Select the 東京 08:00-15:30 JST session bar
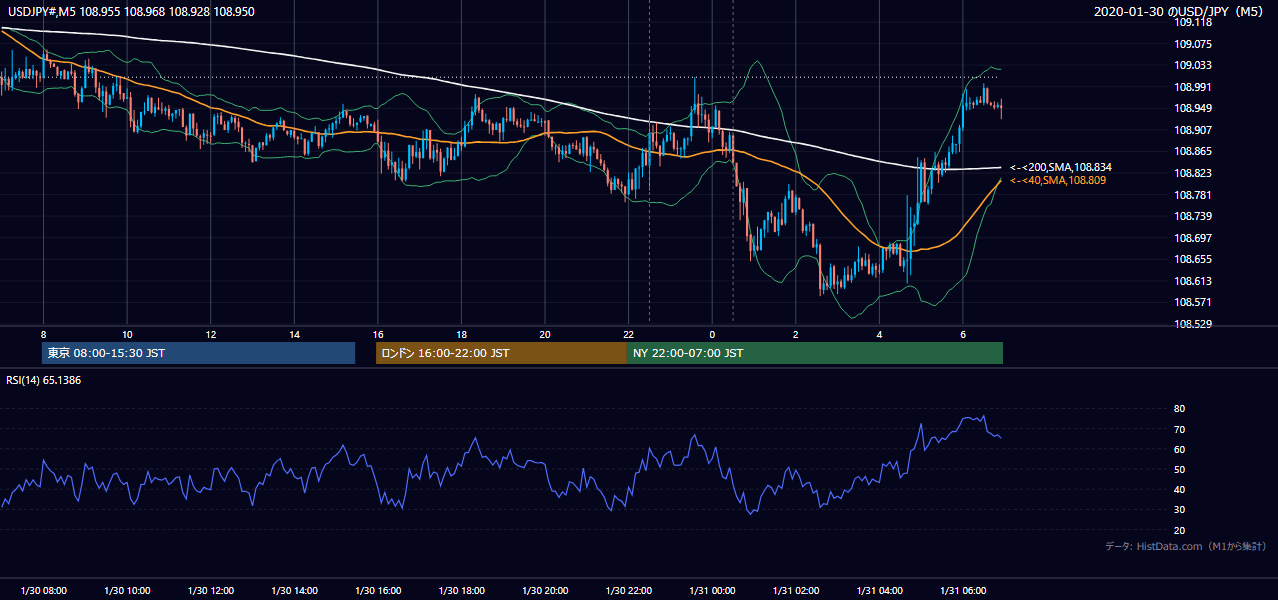The image size is (1278, 600). [198, 353]
